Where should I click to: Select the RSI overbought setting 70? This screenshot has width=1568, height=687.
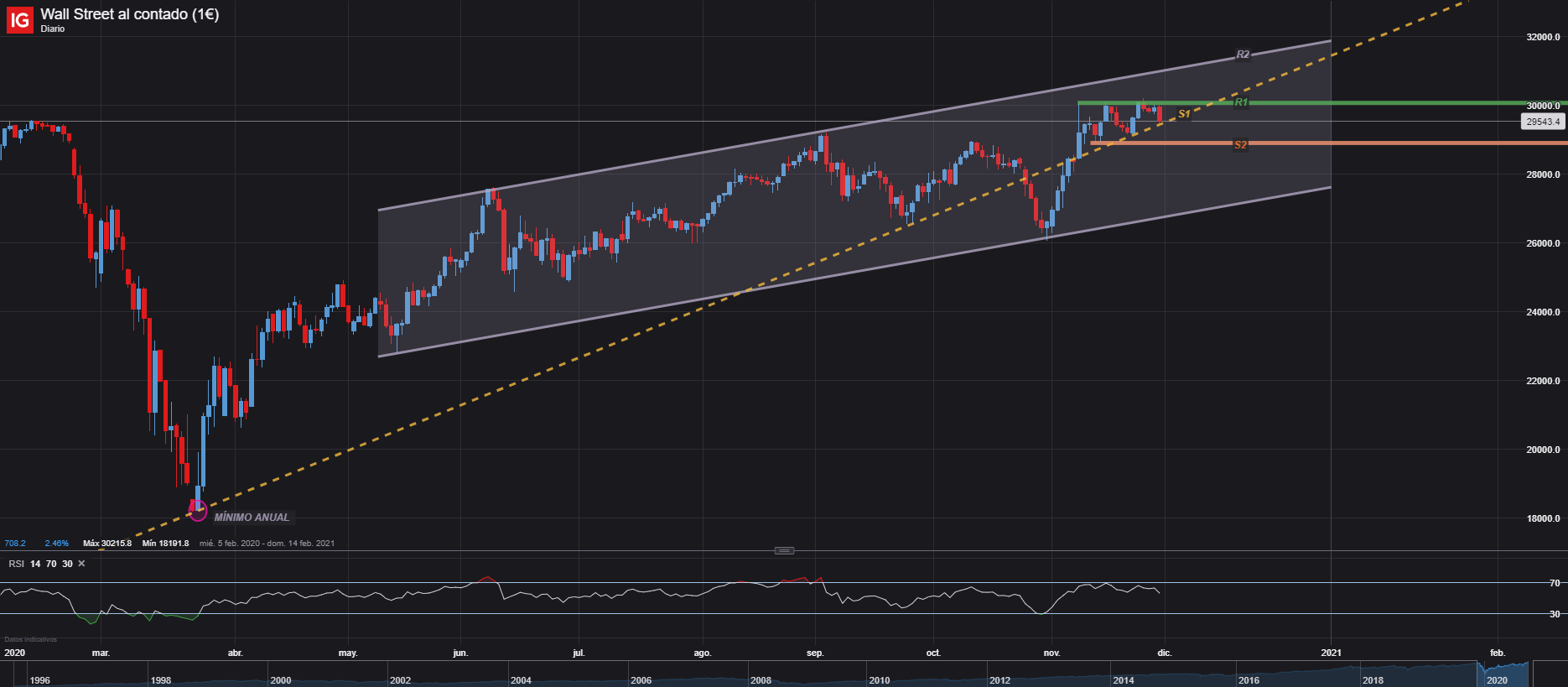point(51,564)
